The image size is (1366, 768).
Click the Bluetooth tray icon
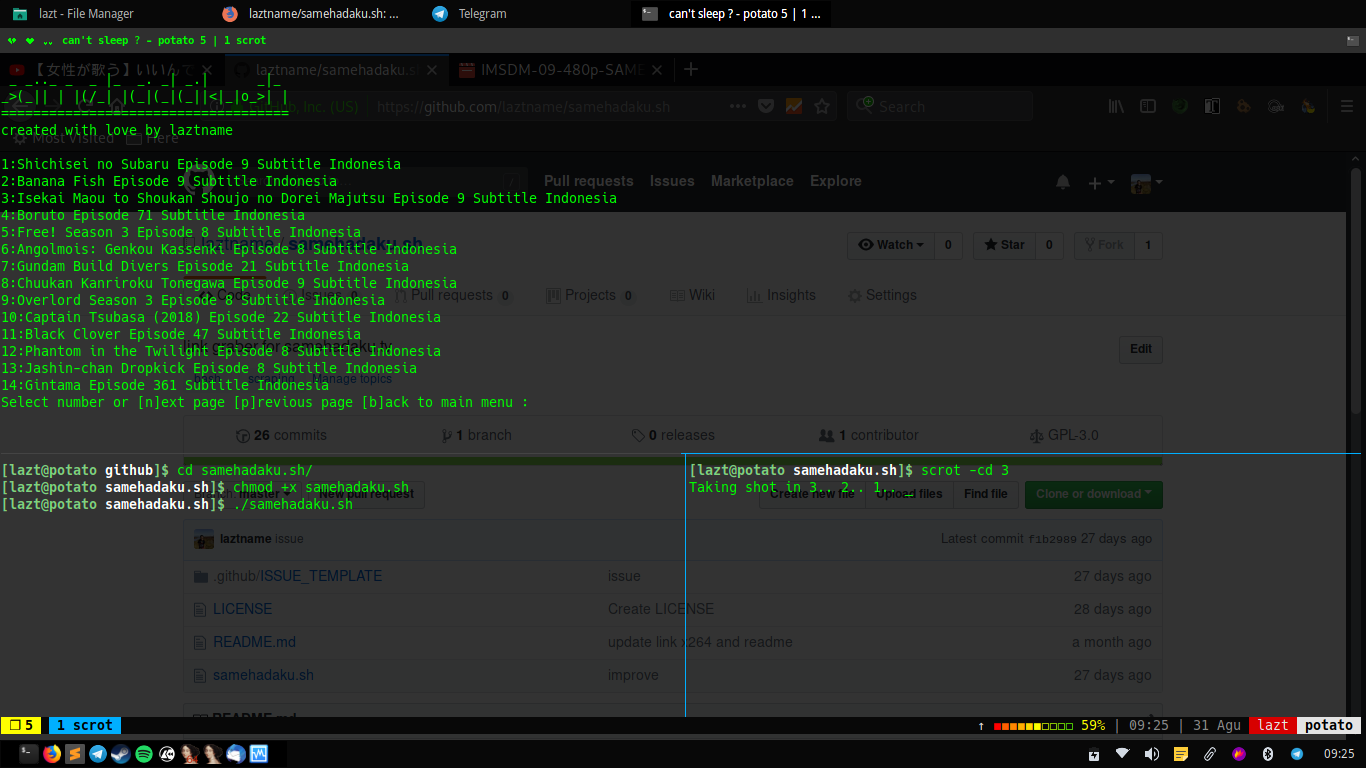[x=1268, y=754]
